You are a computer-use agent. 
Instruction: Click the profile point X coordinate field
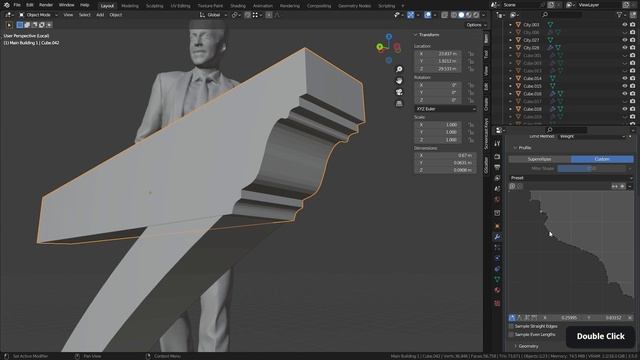(x=561, y=318)
